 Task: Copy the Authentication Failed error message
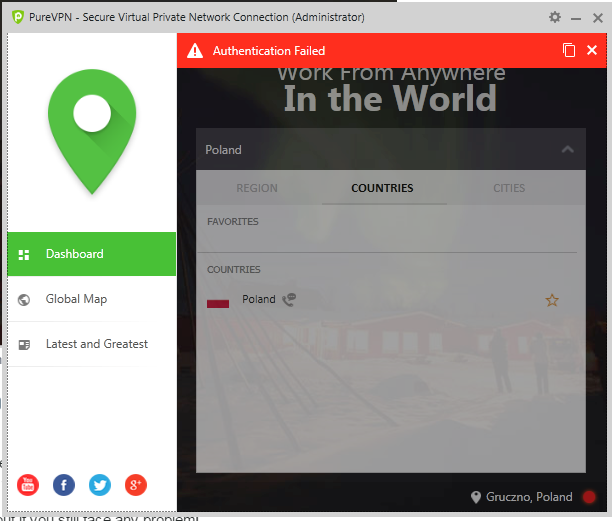[569, 50]
